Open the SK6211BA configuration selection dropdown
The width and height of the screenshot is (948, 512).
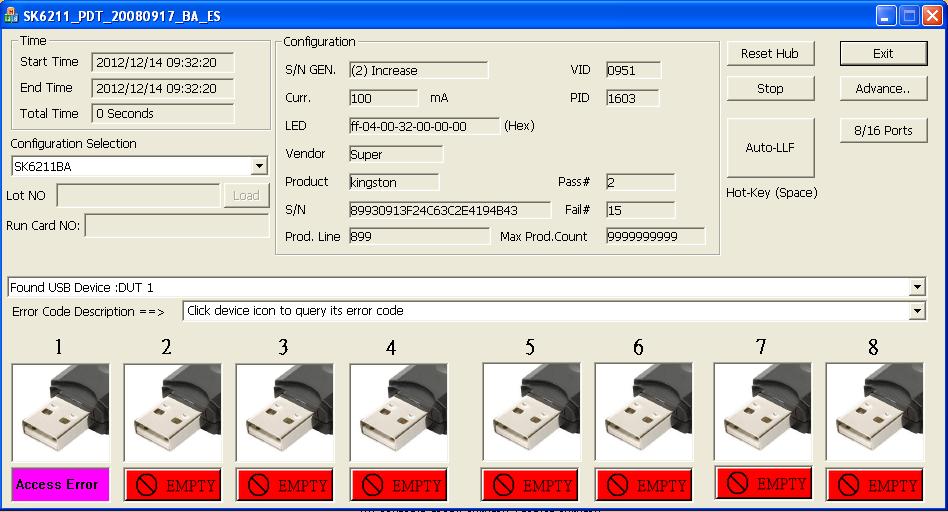[x=259, y=166]
